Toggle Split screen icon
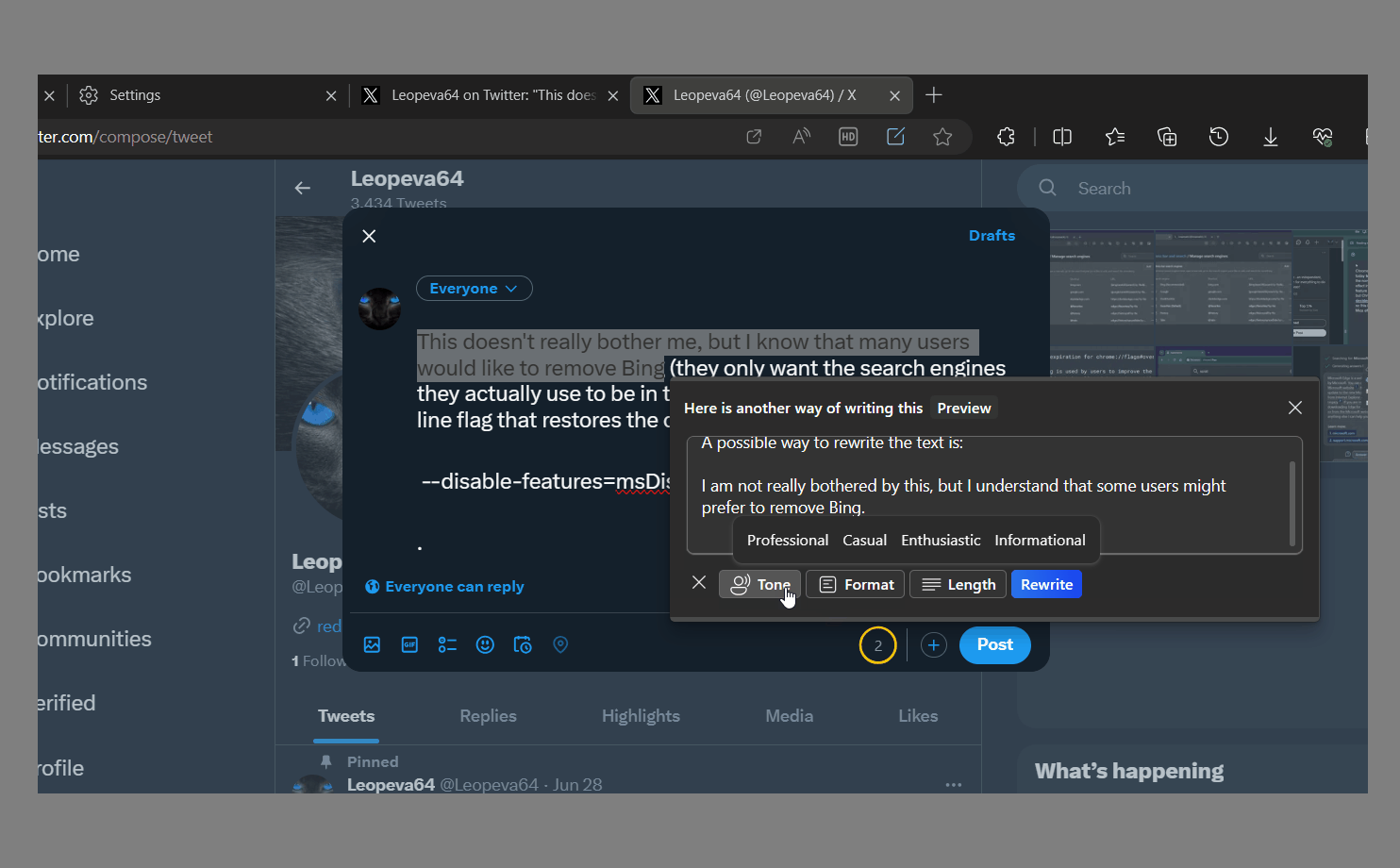 pos(1062,137)
